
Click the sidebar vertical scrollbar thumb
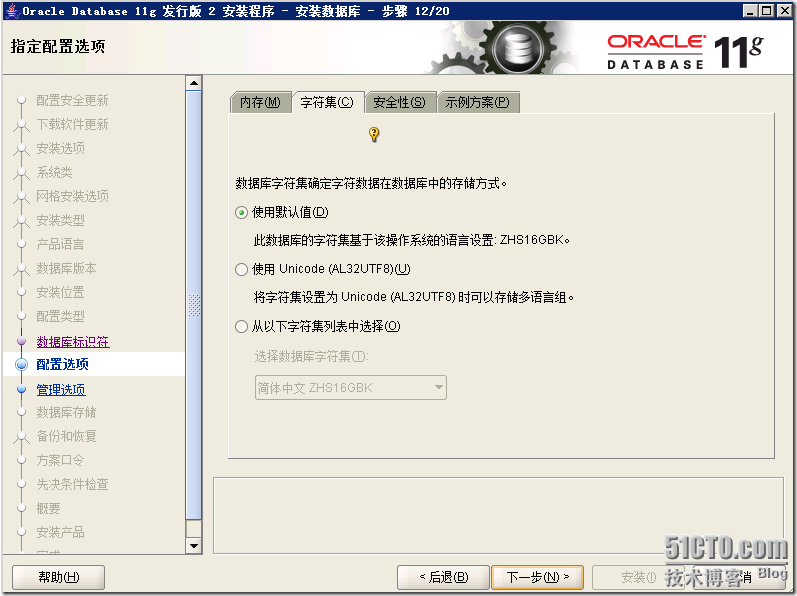(x=194, y=305)
